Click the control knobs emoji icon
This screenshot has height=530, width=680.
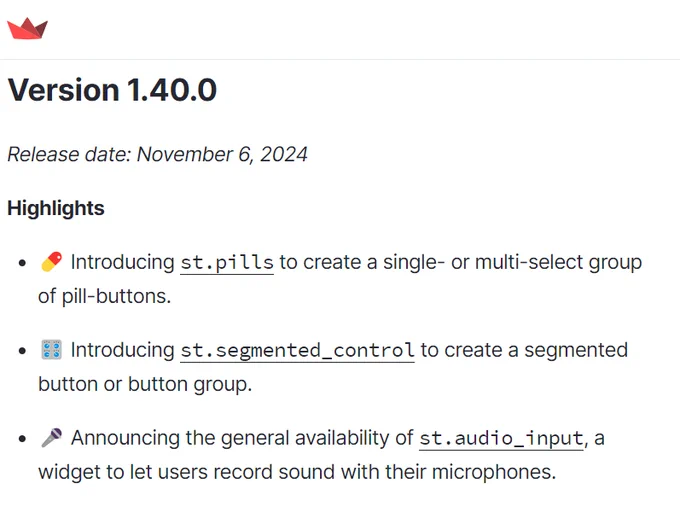[x=52, y=350]
